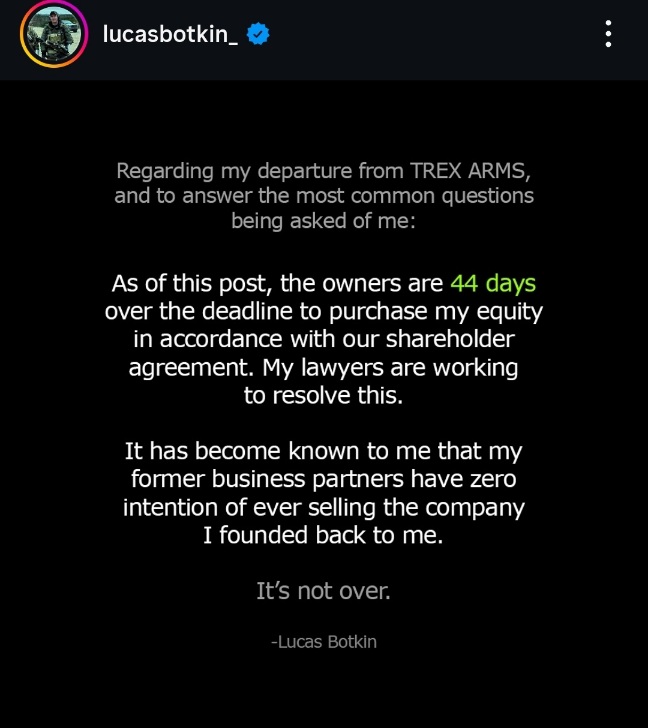648x728 pixels.
Task: Click the green "44 days" text
Action: pos(493,283)
